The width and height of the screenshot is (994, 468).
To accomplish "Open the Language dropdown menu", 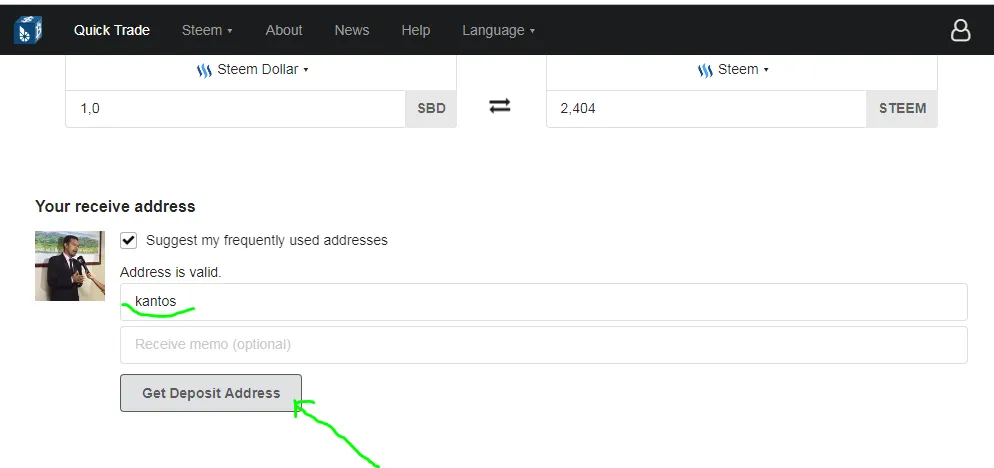I will pos(498,30).
